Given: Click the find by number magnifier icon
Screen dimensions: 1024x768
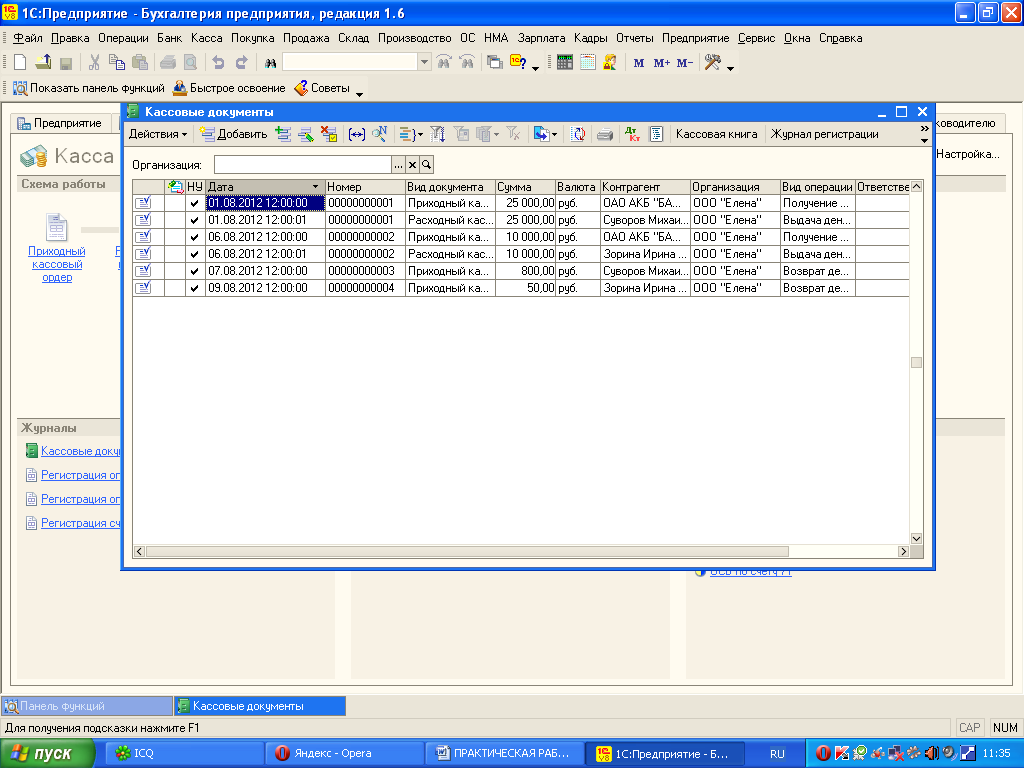Looking at the screenshot, I should pos(379,134).
